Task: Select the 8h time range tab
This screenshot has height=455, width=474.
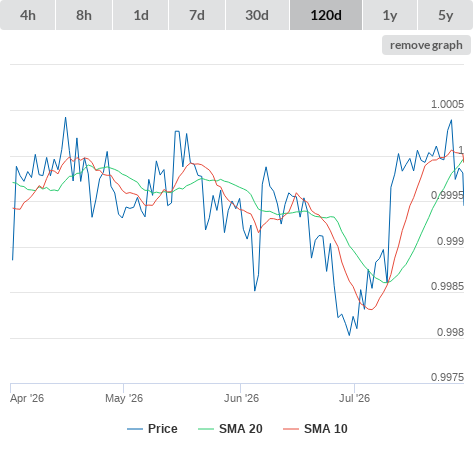Action: point(84,15)
